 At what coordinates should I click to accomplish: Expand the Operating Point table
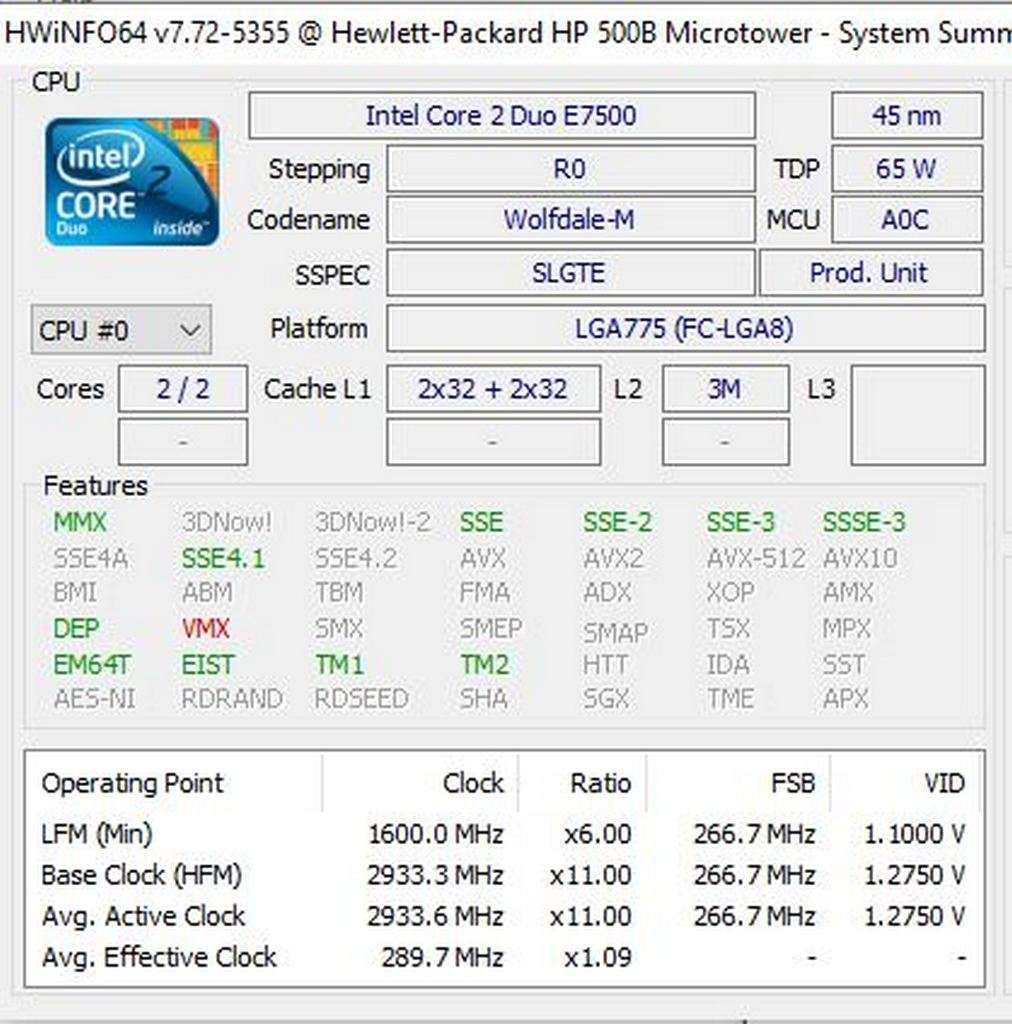[x=131, y=784]
